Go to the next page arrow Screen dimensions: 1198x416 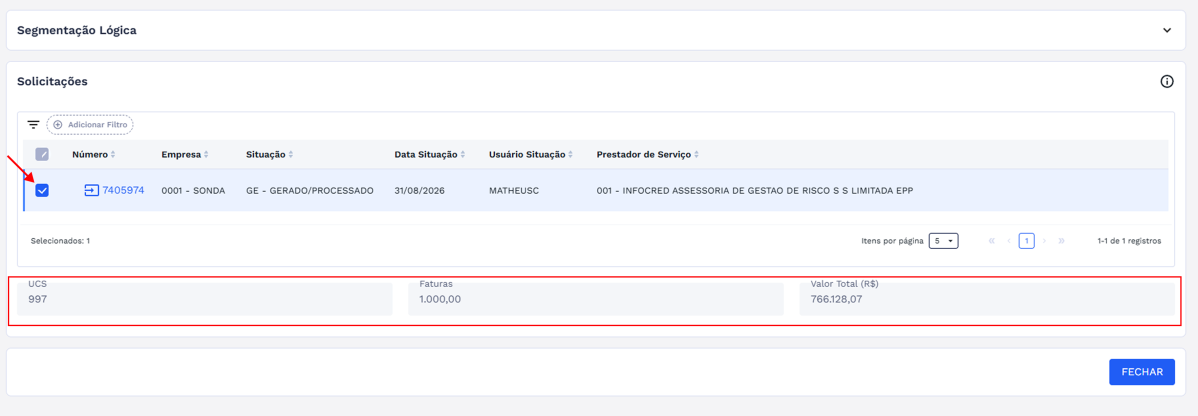click(1044, 241)
